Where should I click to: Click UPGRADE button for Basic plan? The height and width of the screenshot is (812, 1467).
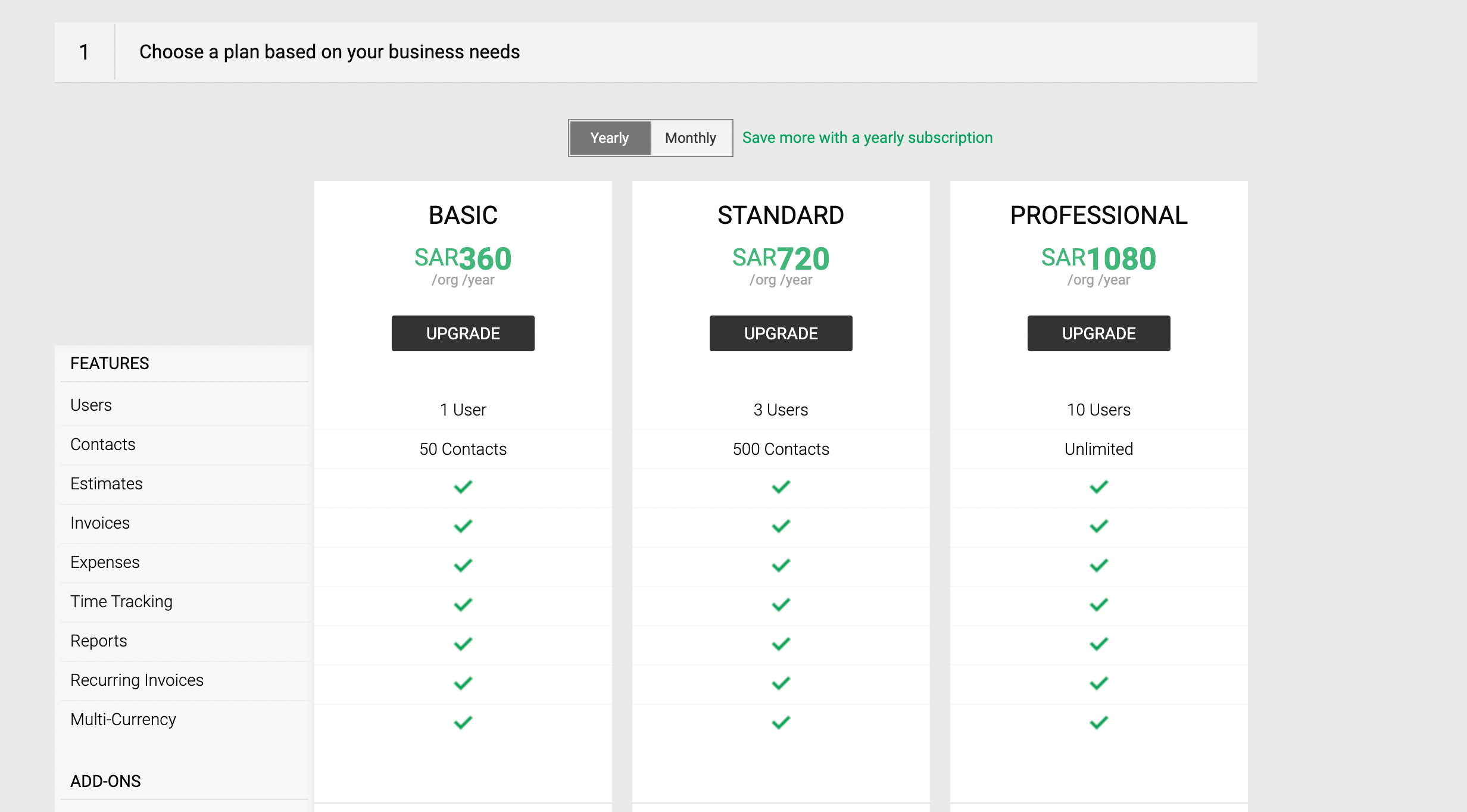(x=463, y=333)
